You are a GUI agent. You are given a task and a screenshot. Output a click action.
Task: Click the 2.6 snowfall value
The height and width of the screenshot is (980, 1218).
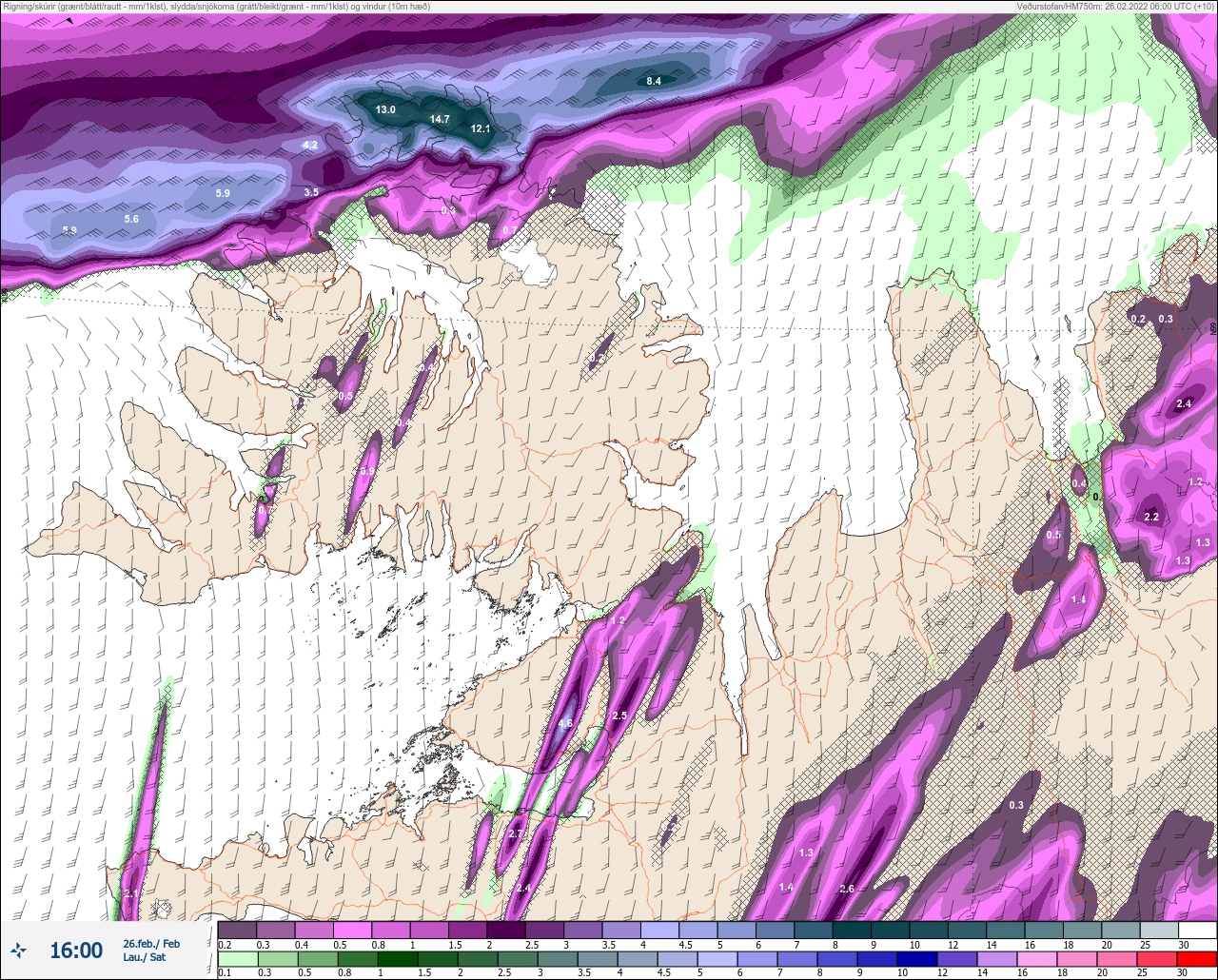(848, 889)
